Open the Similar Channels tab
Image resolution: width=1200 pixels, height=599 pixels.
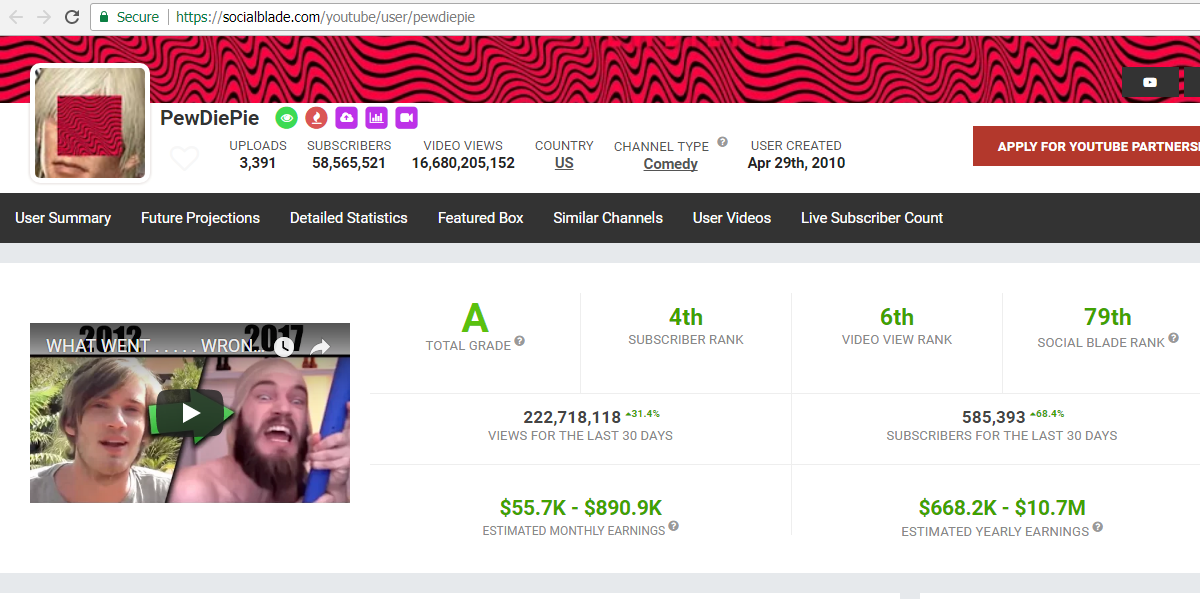(608, 218)
